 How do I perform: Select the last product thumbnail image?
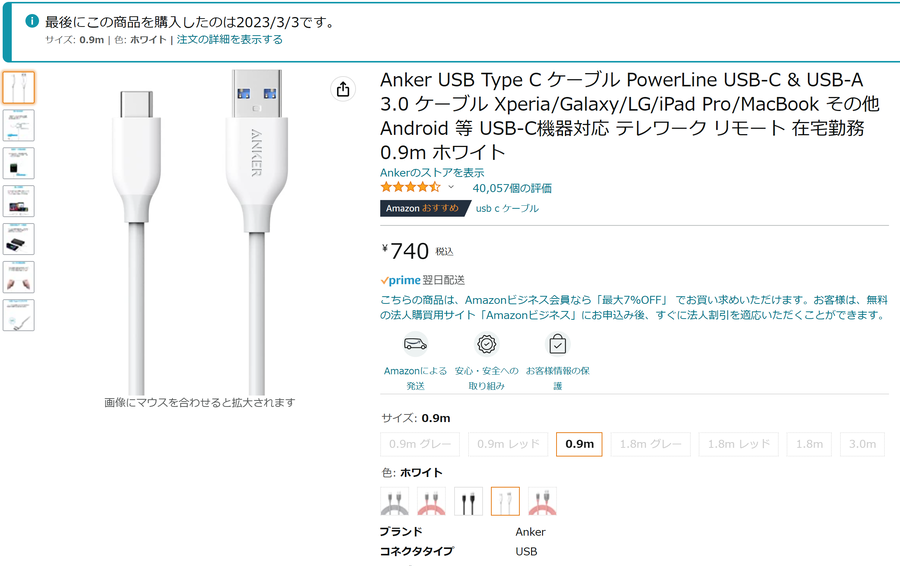pyautogui.click(x=18, y=315)
